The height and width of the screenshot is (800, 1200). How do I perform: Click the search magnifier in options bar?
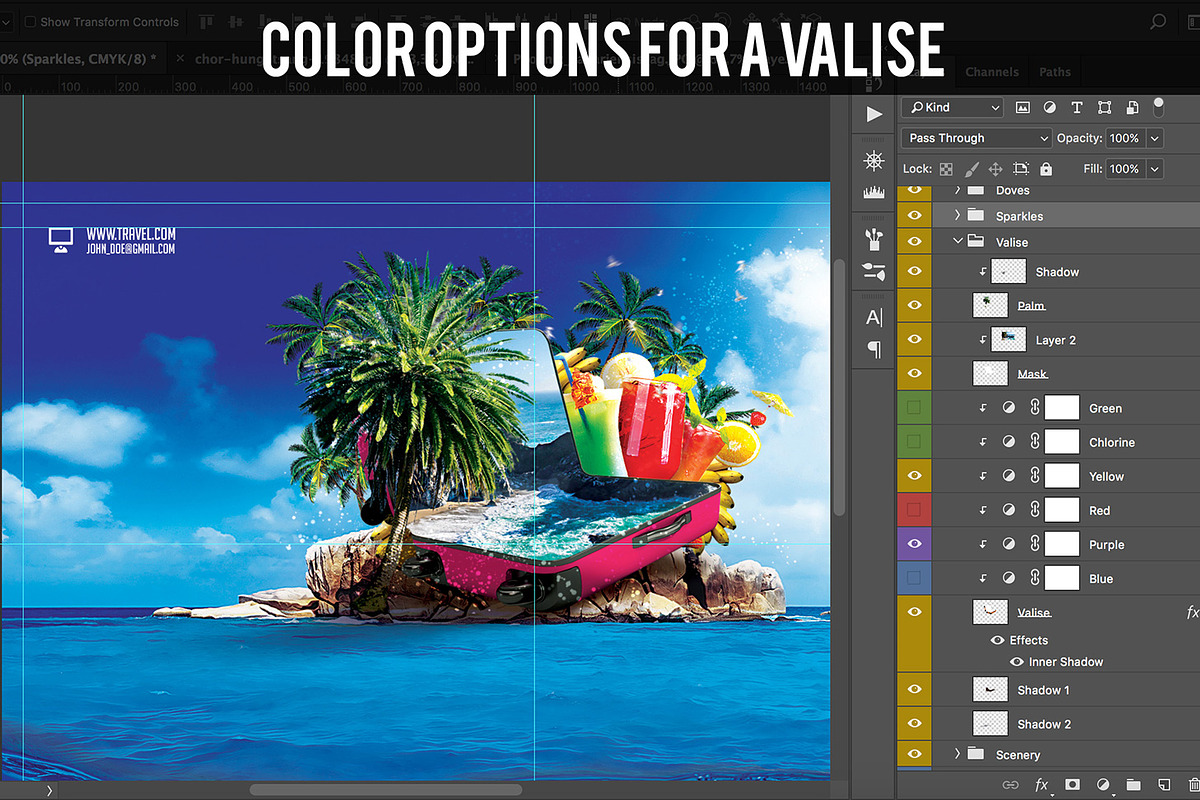point(1158,21)
